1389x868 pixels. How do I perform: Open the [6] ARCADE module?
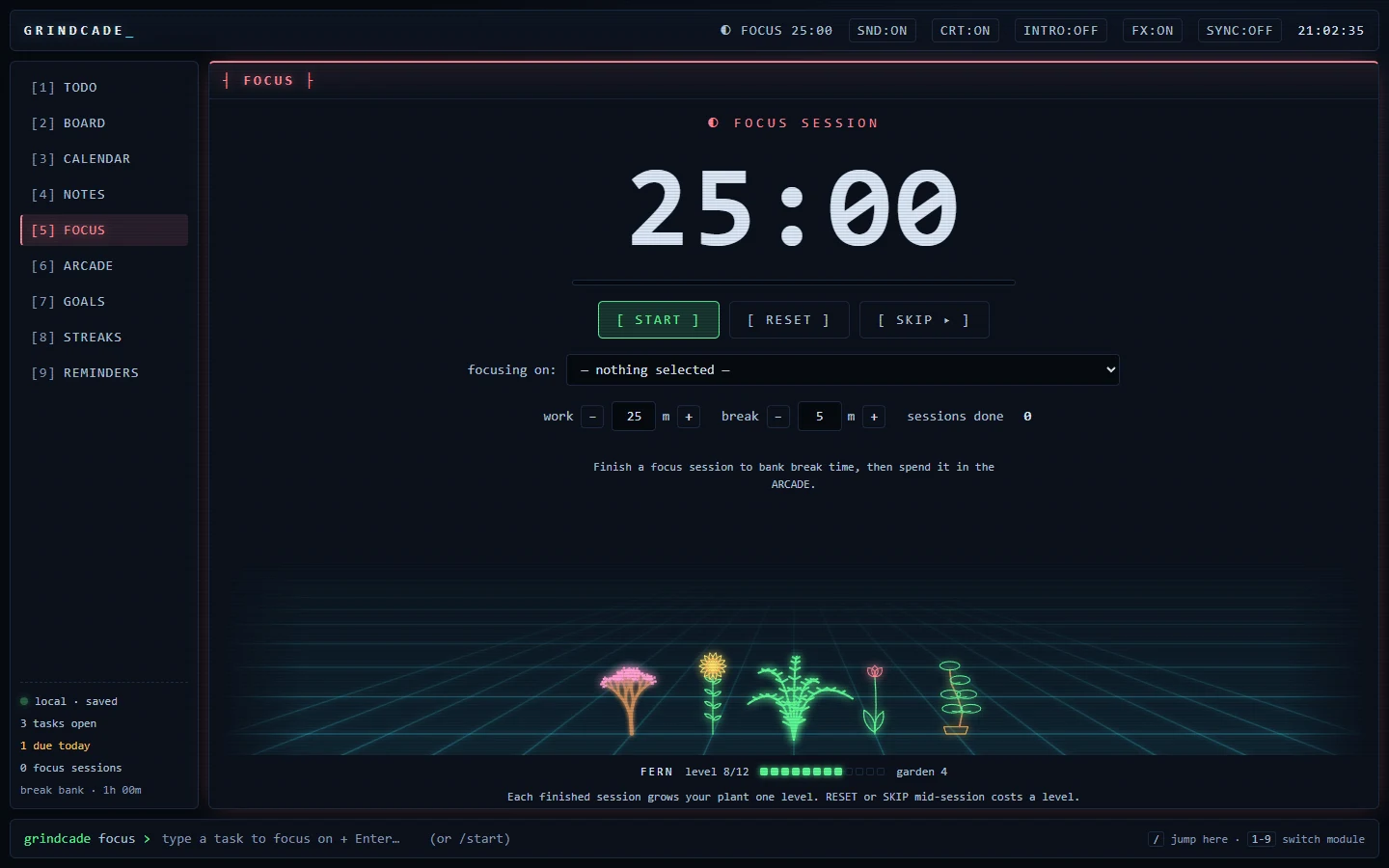(104, 266)
